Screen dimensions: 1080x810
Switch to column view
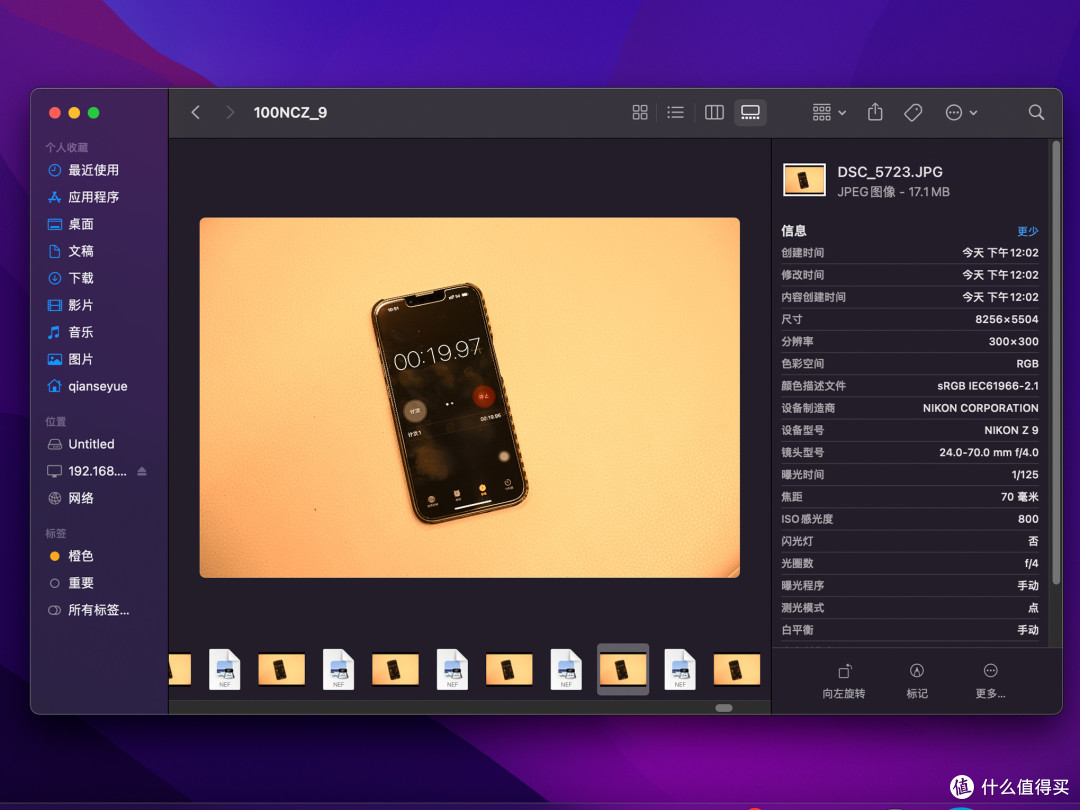pyautogui.click(x=714, y=112)
